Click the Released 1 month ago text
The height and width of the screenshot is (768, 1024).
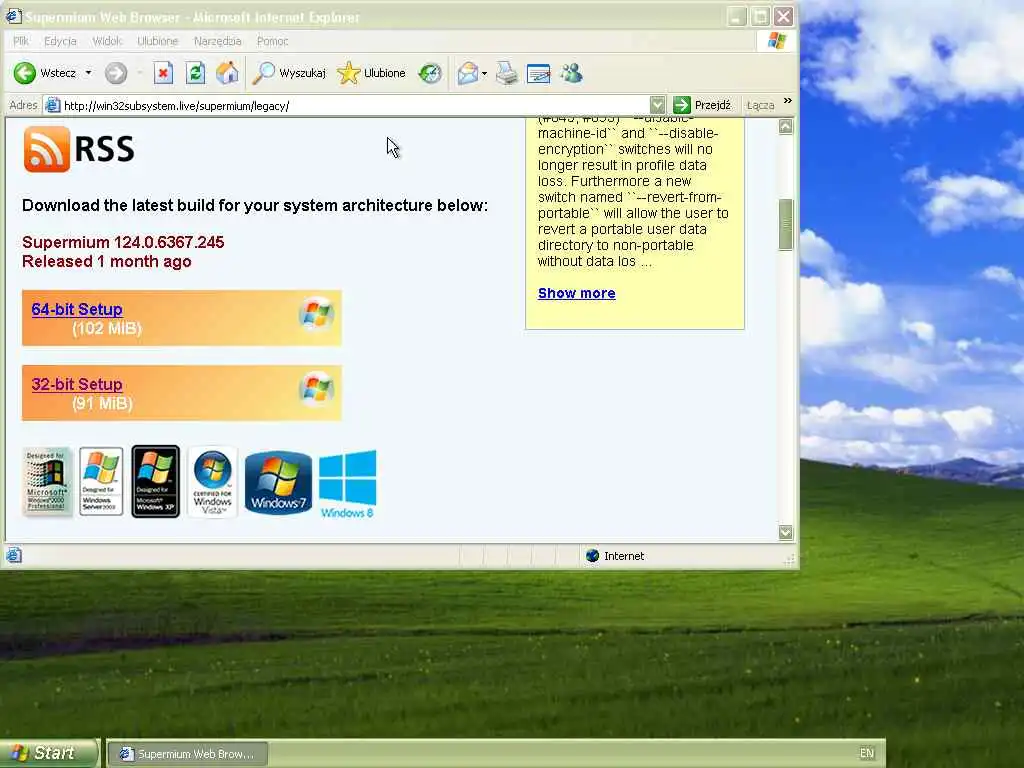pos(107,261)
